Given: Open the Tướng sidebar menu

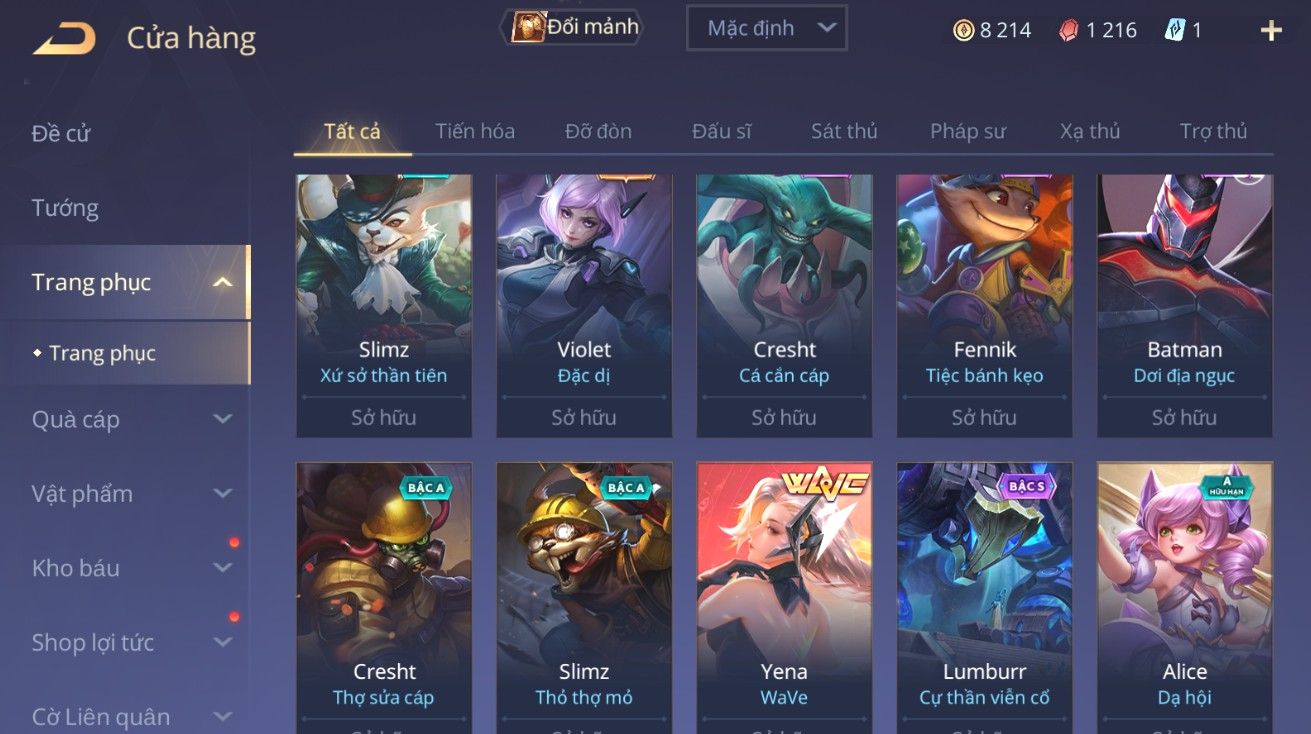Looking at the screenshot, I should click(65, 208).
